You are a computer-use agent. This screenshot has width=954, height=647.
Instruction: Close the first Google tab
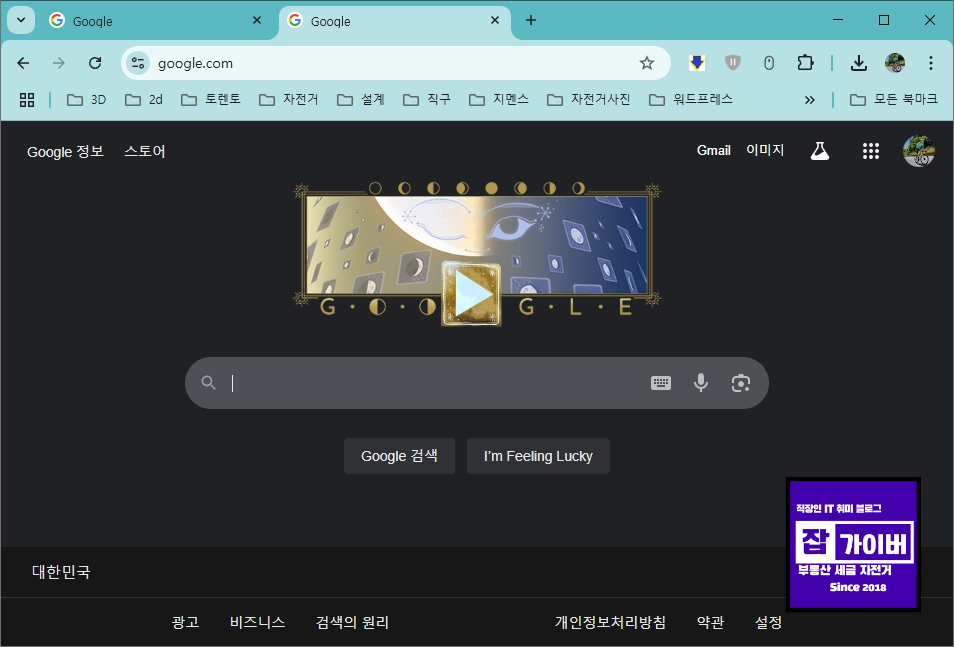tap(257, 20)
